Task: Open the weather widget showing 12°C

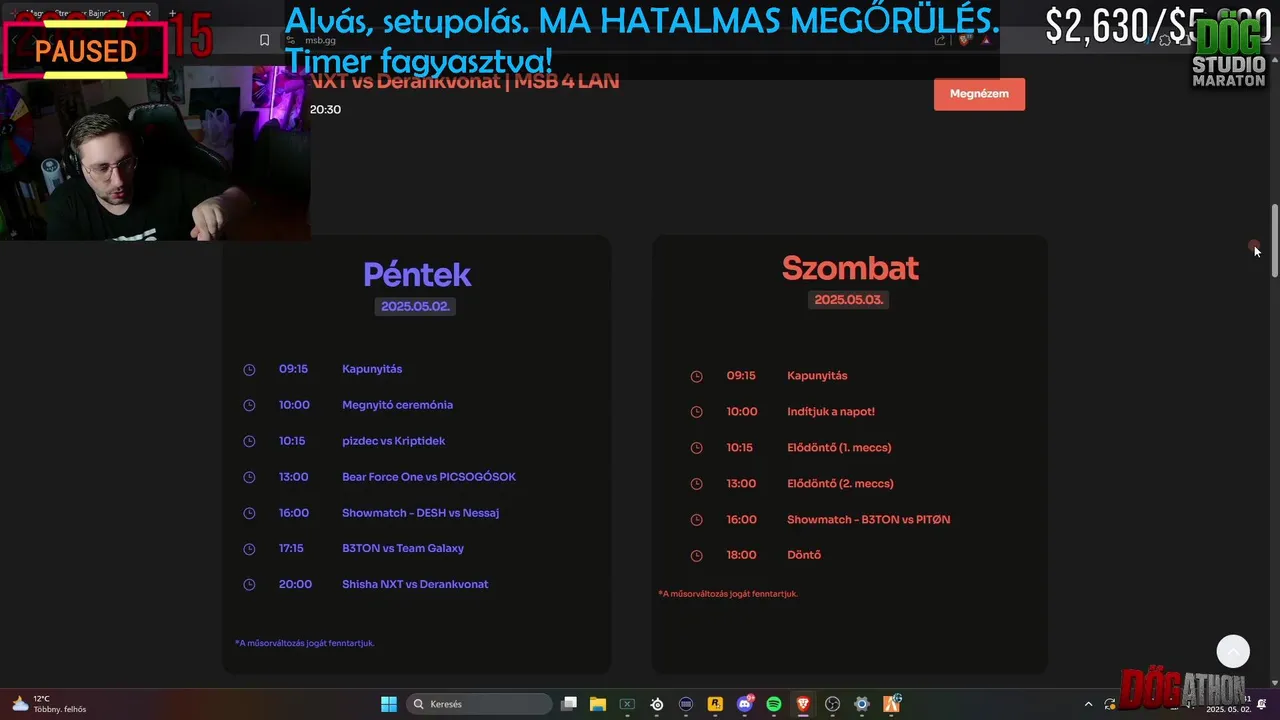Action: [48, 704]
